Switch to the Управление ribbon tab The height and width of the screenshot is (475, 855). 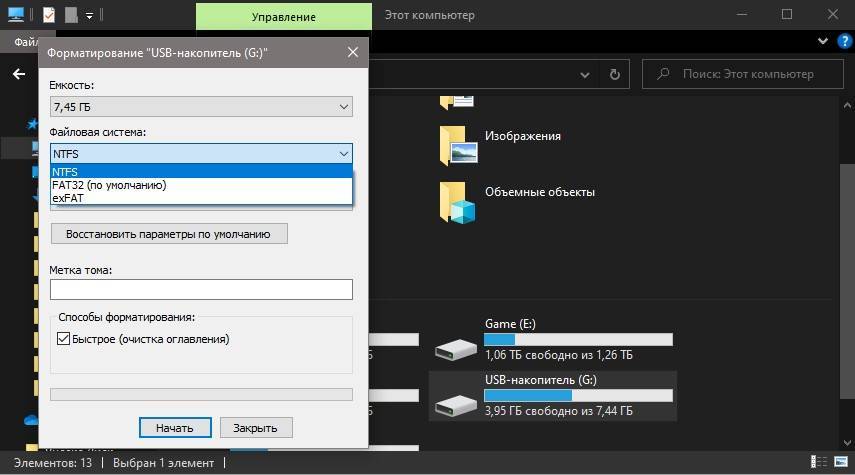[x=283, y=16]
